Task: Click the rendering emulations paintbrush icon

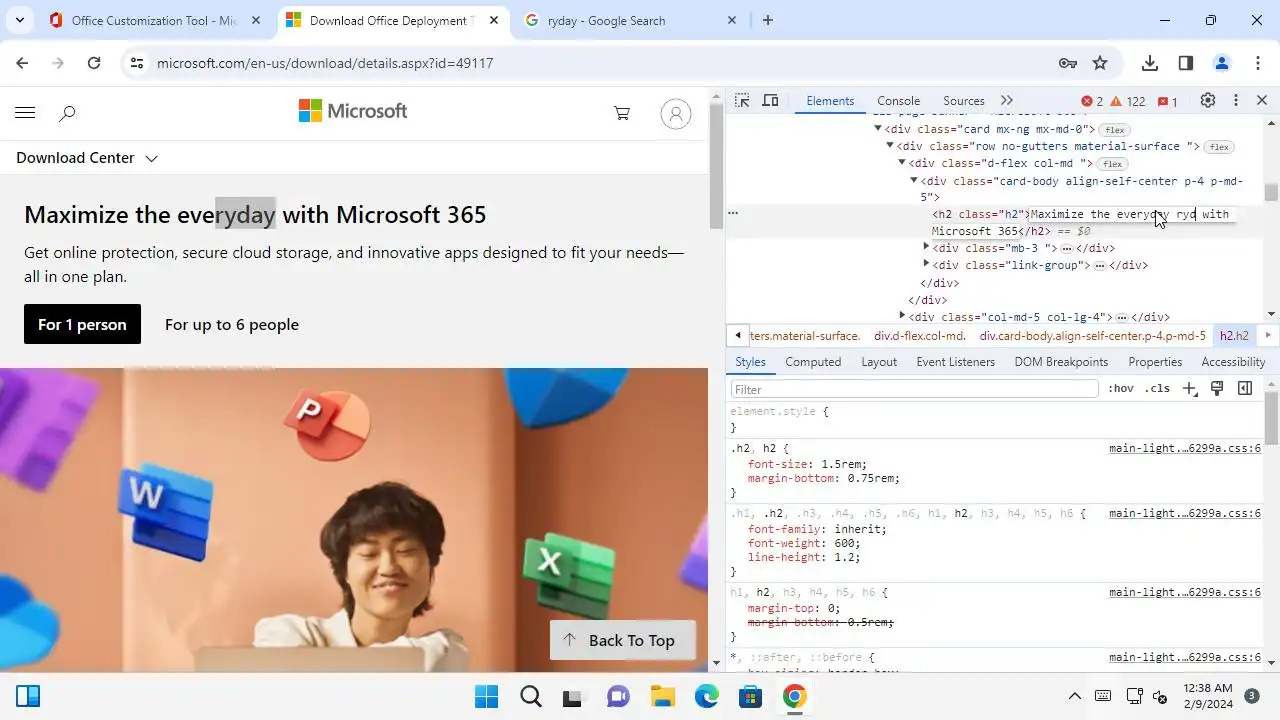Action: 1217,389
